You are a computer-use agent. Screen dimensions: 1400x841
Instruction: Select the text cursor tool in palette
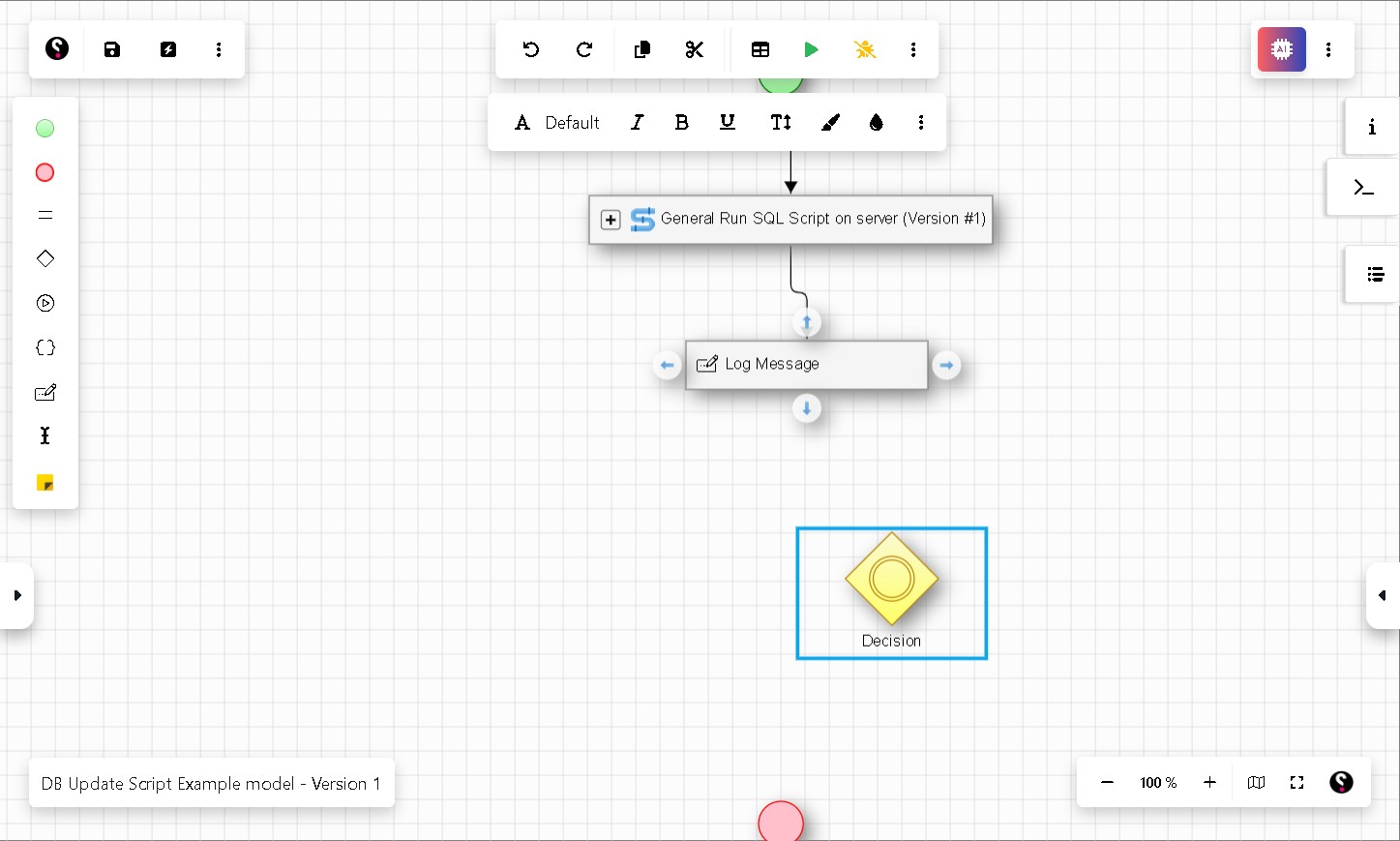(x=45, y=436)
